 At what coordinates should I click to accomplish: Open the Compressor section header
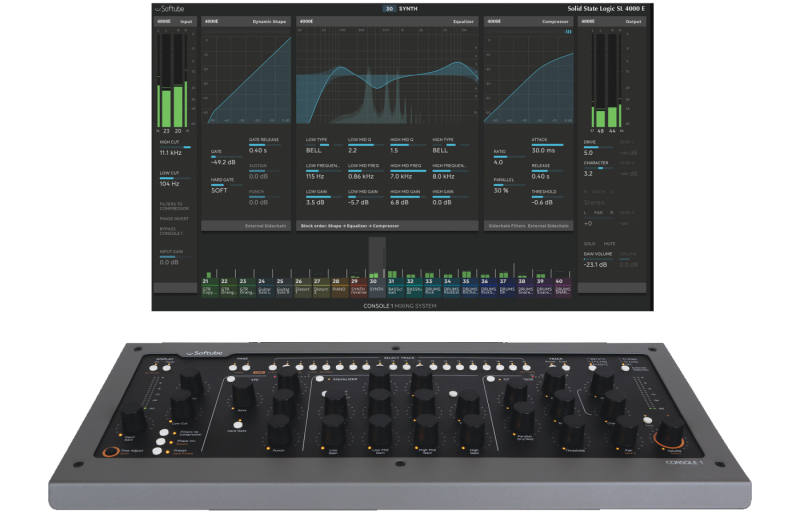529,21
